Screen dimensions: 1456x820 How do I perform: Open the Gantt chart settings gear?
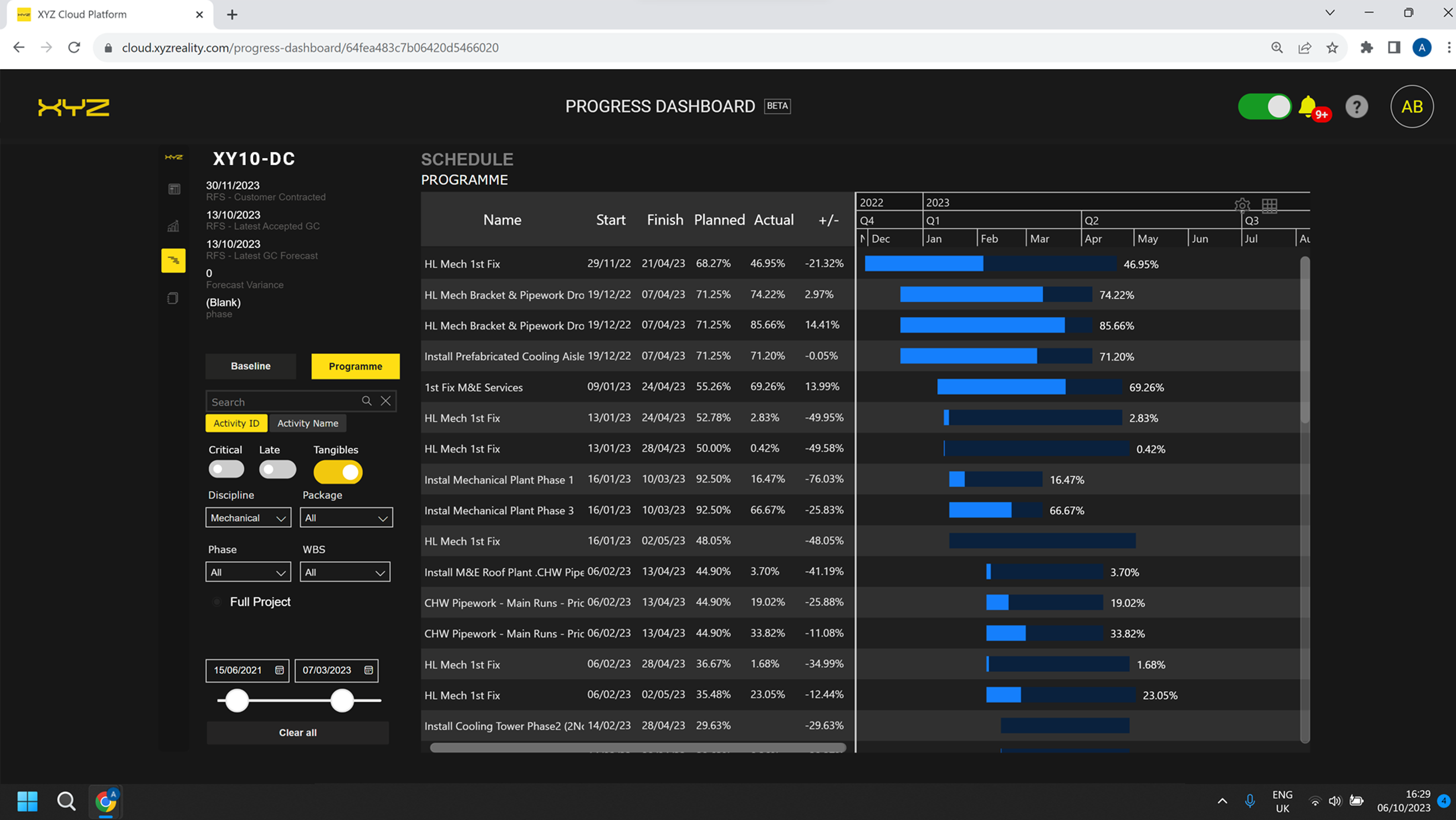point(1242,205)
